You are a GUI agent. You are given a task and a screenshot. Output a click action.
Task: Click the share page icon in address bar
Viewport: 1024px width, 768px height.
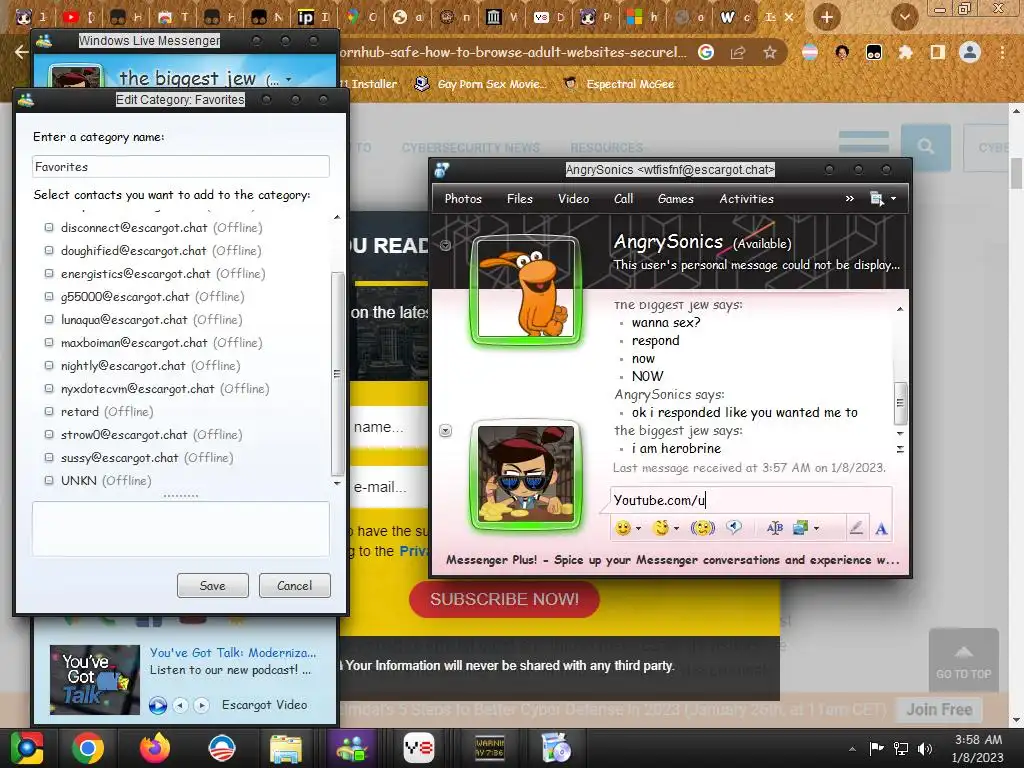[x=738, y=52]
